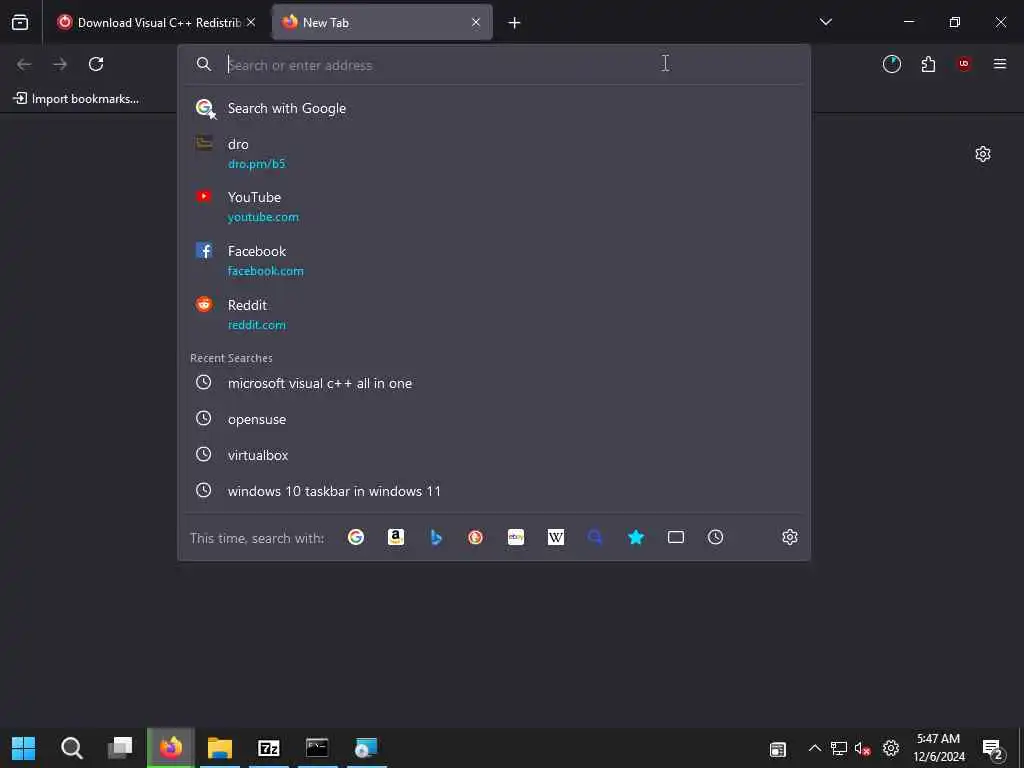This screenshot has height=768, width=1024.
Task: Search open tabs with the tab icon
Action: coord(676,537)
